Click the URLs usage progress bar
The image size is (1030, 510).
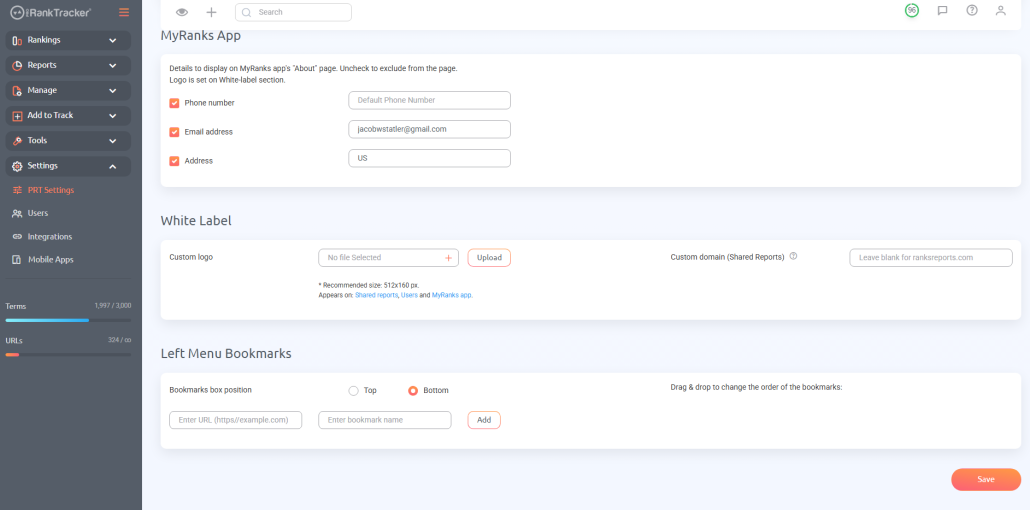pyautogui.click(x=68, y=355)
